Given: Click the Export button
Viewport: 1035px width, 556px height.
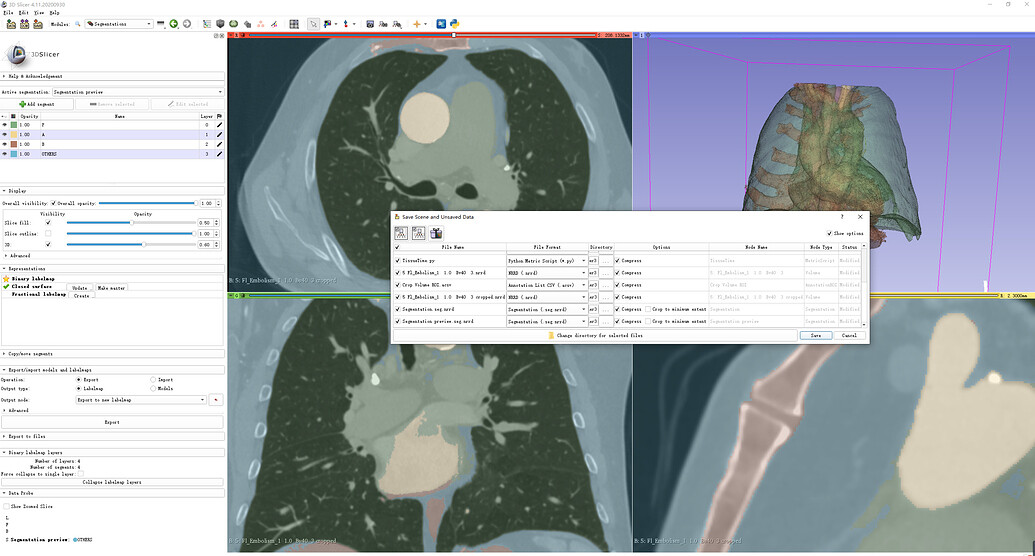Looking at the screenshot, I should coord(112,422).
